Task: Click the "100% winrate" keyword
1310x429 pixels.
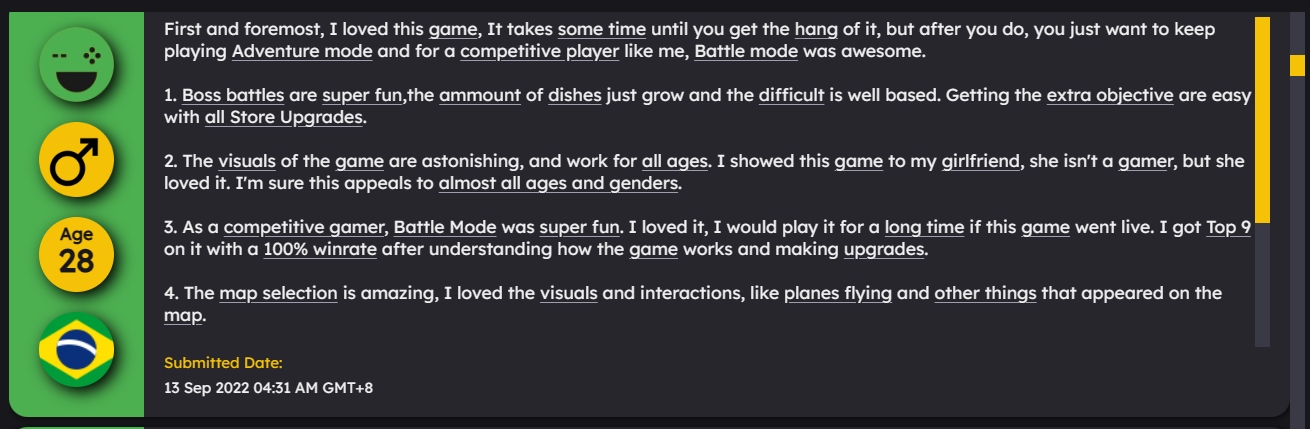Action: tap(320, 250)
